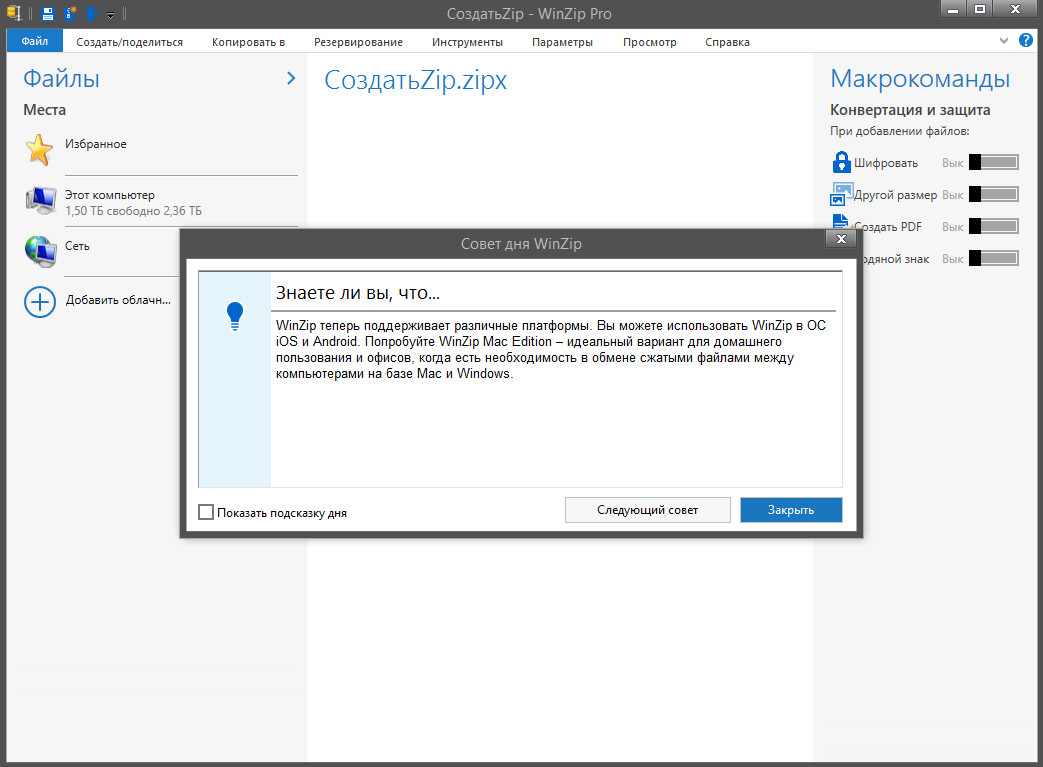Toggle the Водяной знак switch

pos(994,257)
